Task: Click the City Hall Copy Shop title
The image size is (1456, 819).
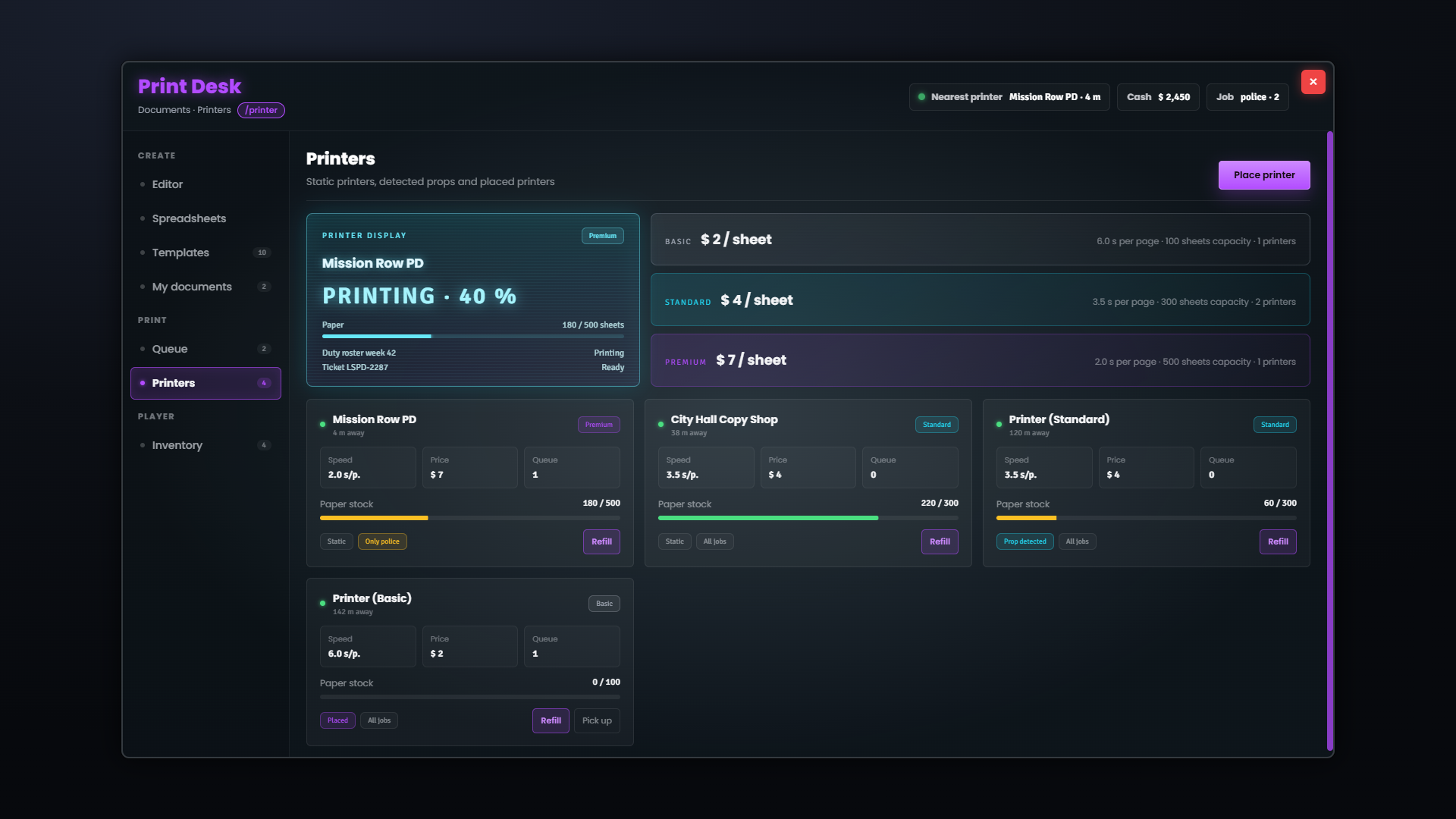Action: tap(723, 419)
